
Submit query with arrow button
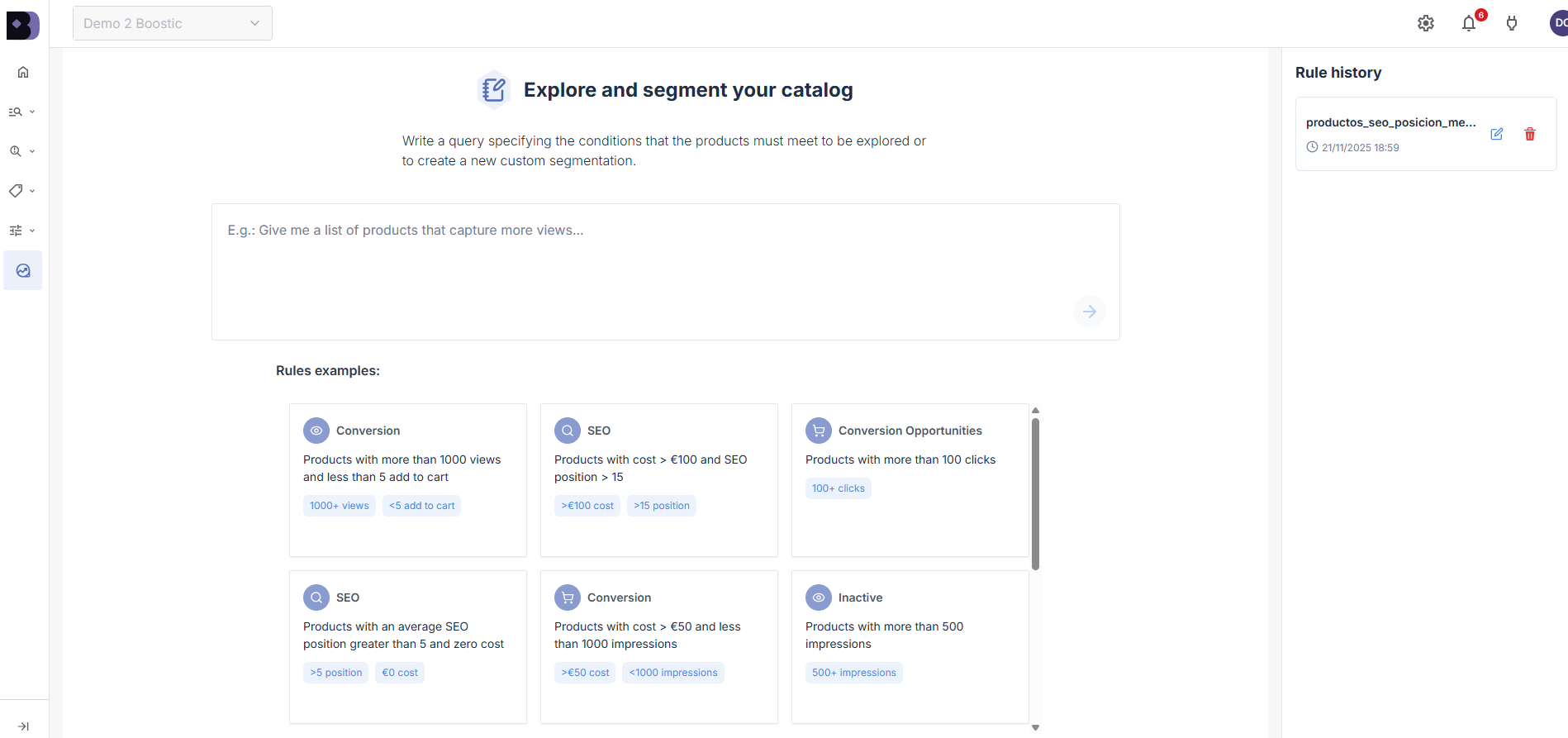point(1090,312)
